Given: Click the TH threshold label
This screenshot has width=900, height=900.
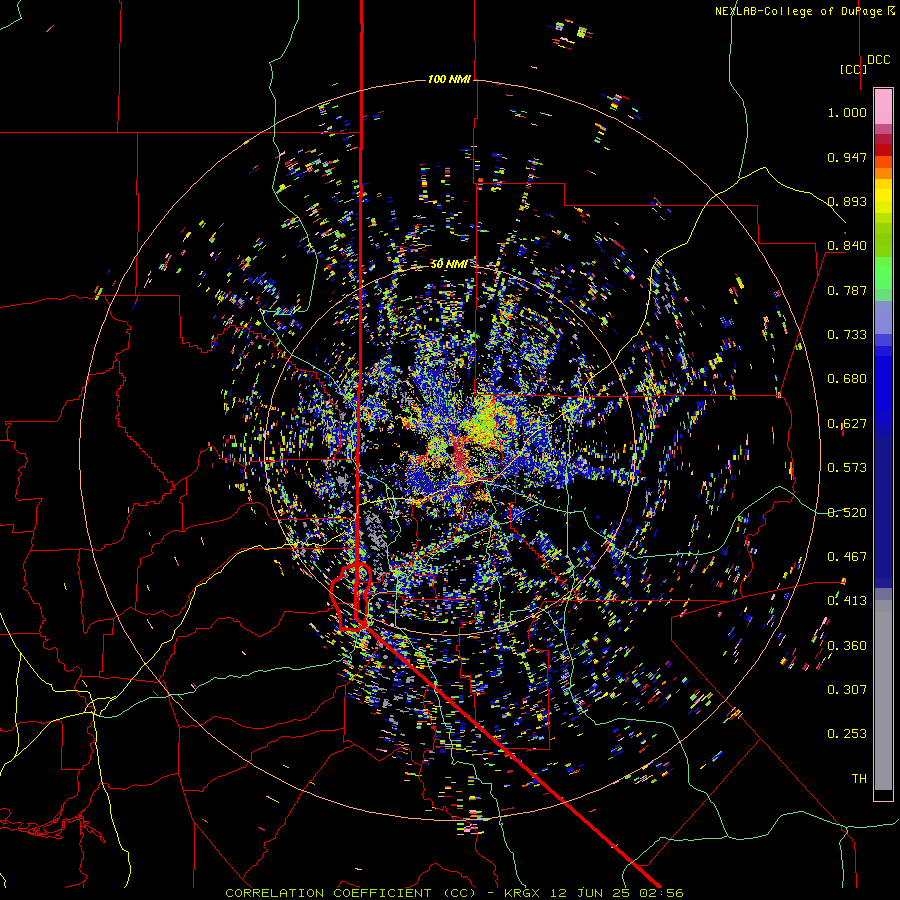Looking at the screenshot, I should coord(859,779).
